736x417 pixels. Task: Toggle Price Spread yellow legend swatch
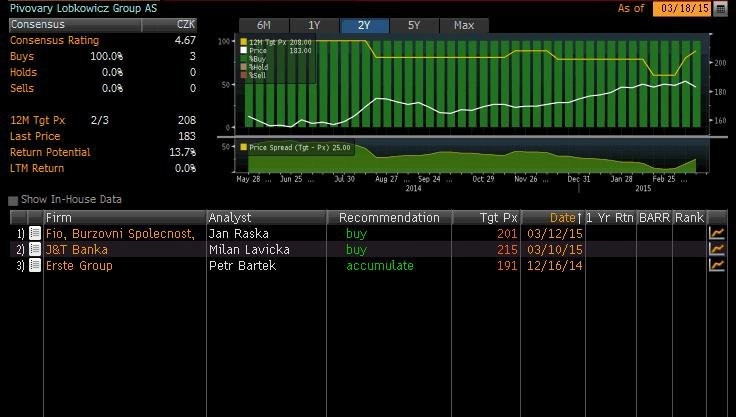point(243,147)
